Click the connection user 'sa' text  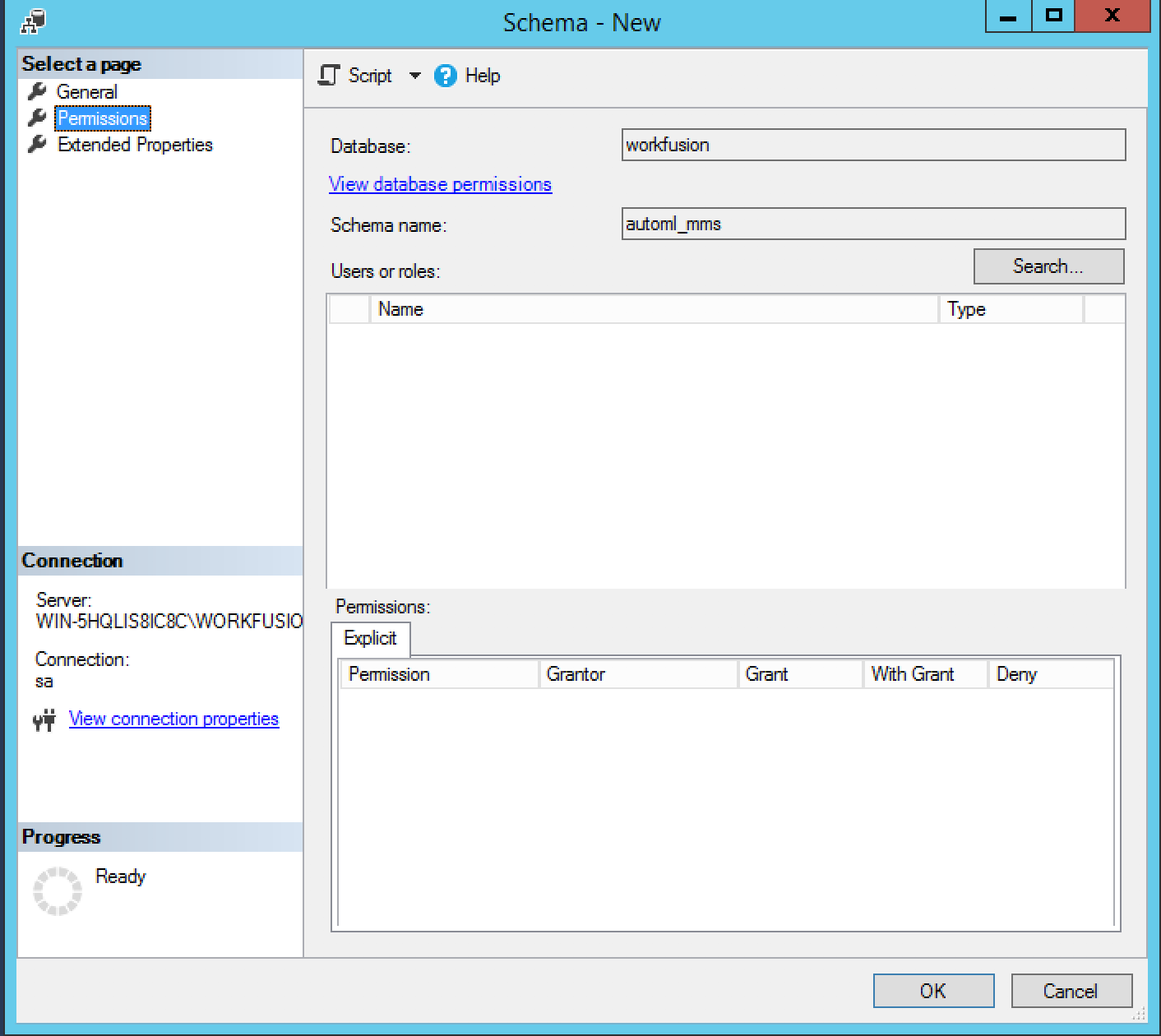click(44, 682)
